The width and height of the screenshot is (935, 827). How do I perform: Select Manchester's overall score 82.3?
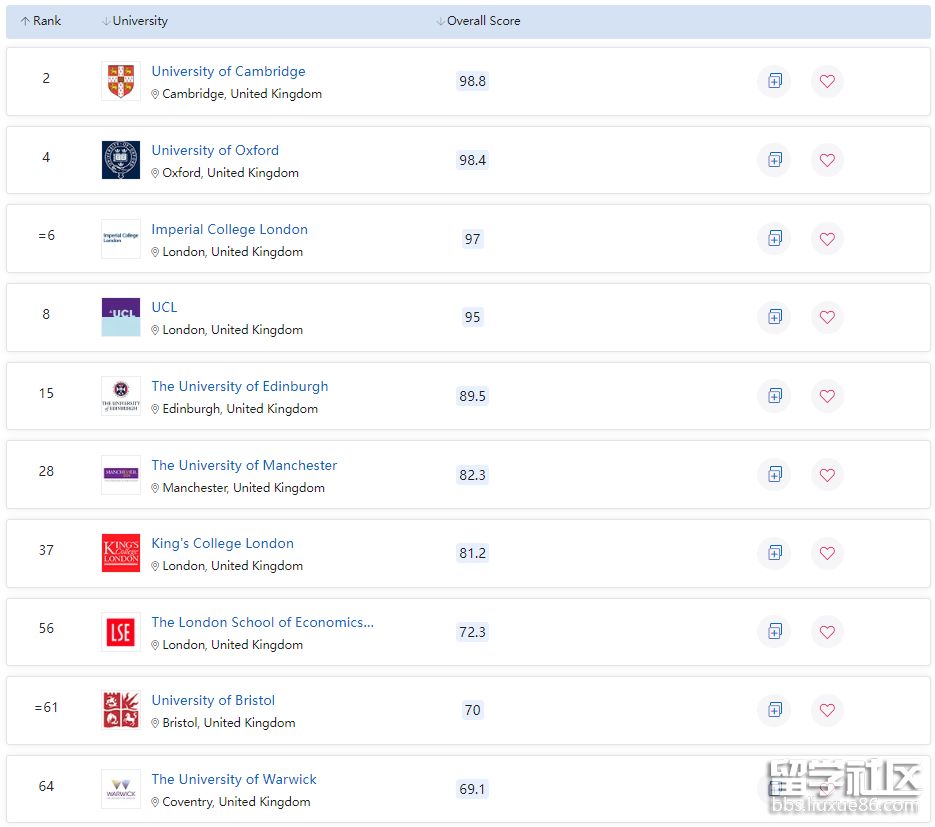[x=472, y=475]
